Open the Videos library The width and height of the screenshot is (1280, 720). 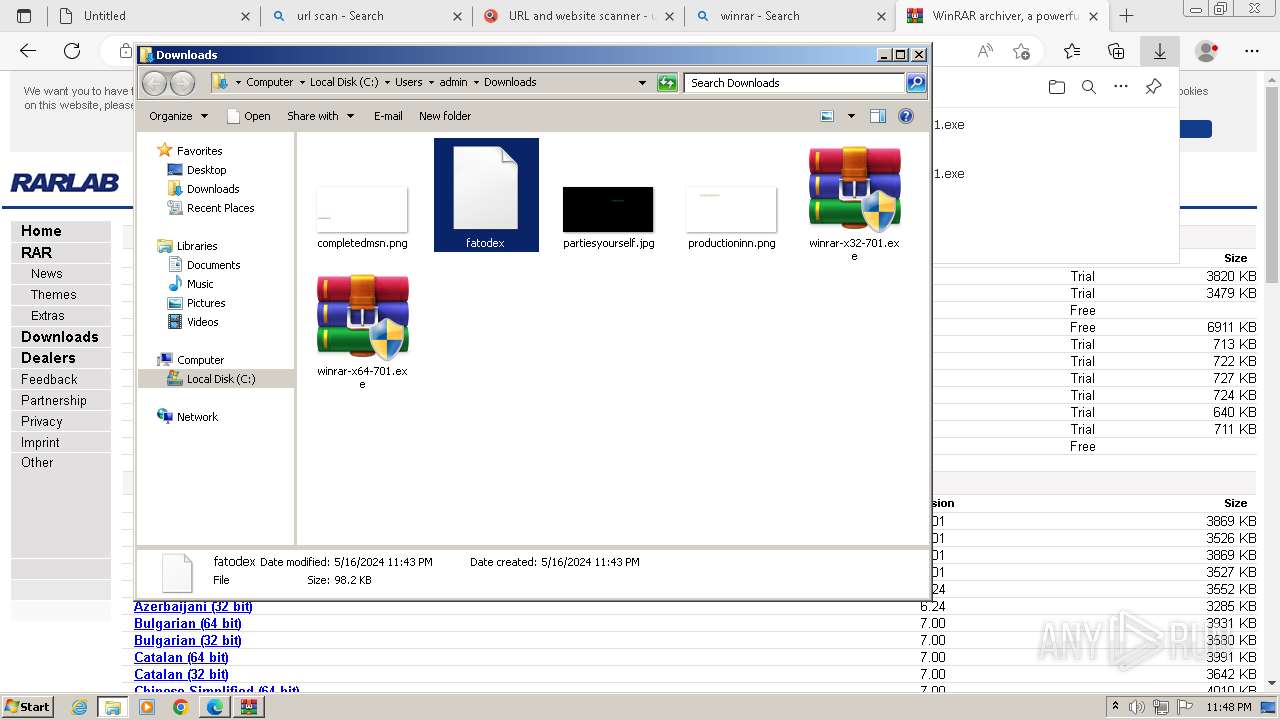point(202,322)
